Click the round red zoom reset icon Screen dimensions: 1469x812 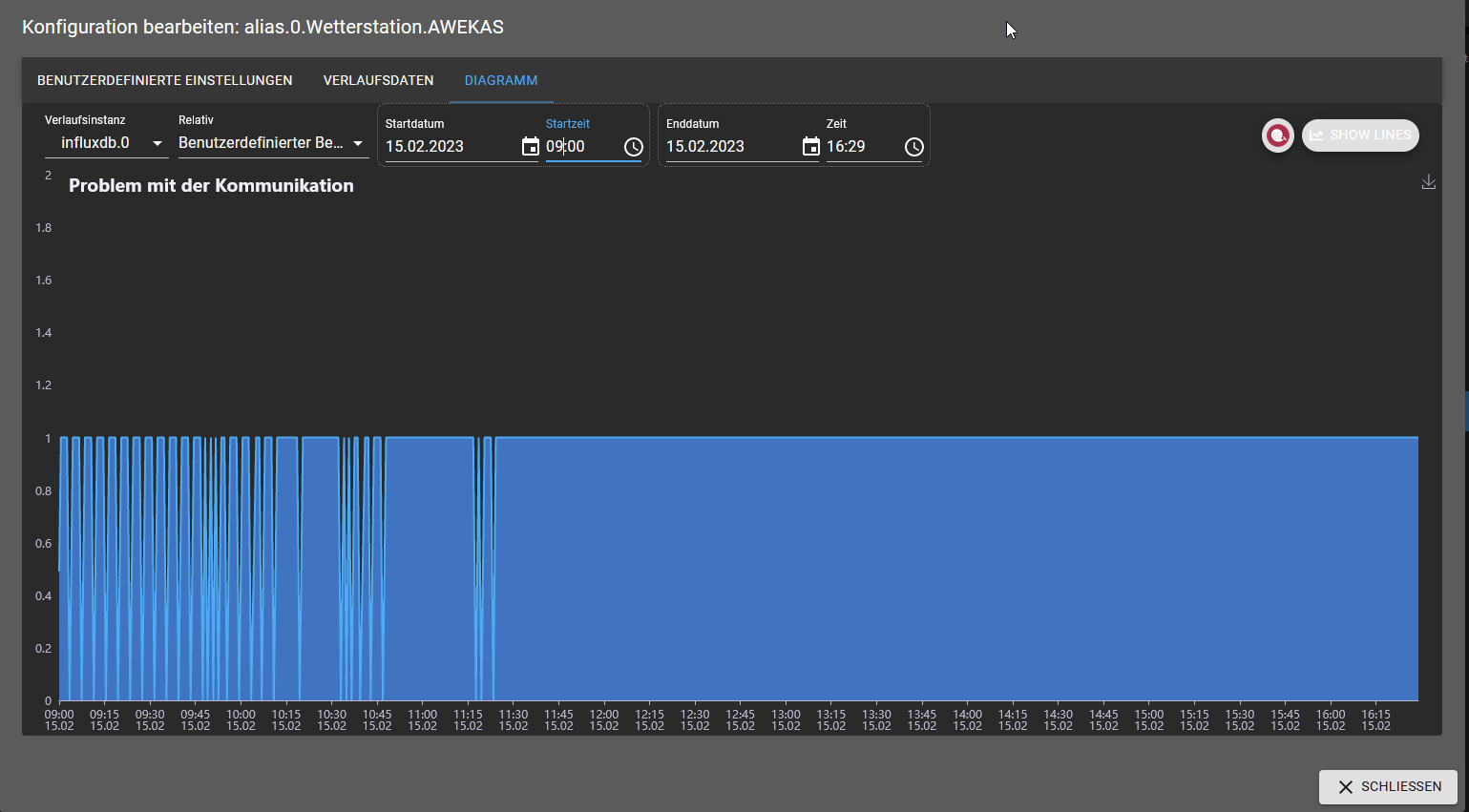point(1278,135)
